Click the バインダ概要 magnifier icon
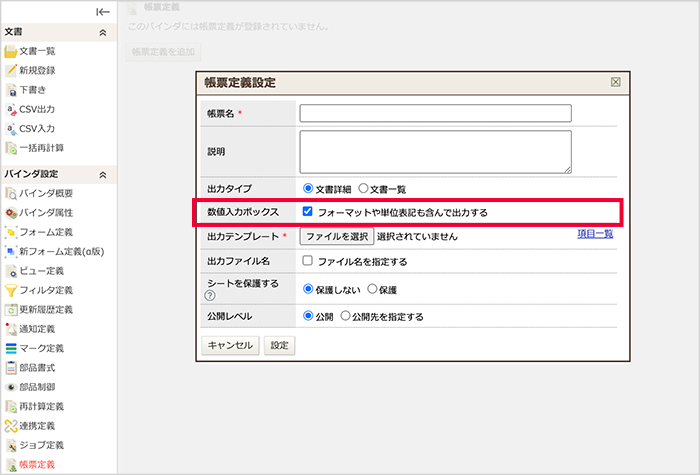Screen dimensions: 700x475 pyautogui.click(x=11, y=193)
